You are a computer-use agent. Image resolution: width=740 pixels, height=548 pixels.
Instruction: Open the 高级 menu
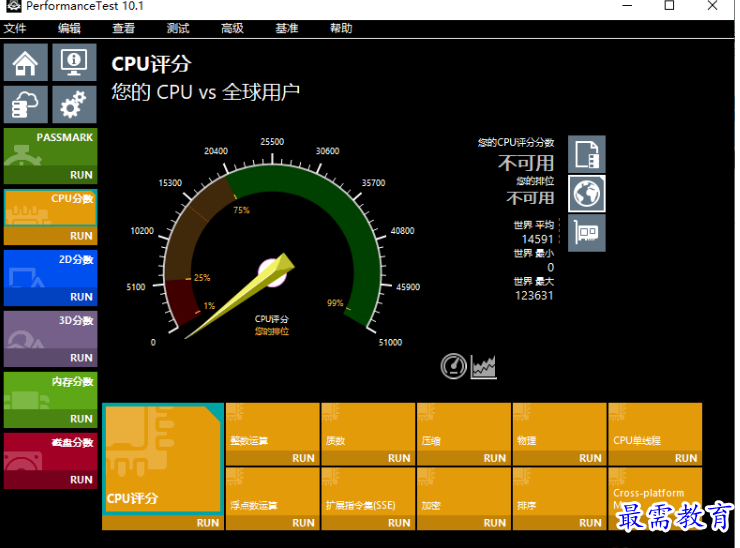tap(232, 28)
